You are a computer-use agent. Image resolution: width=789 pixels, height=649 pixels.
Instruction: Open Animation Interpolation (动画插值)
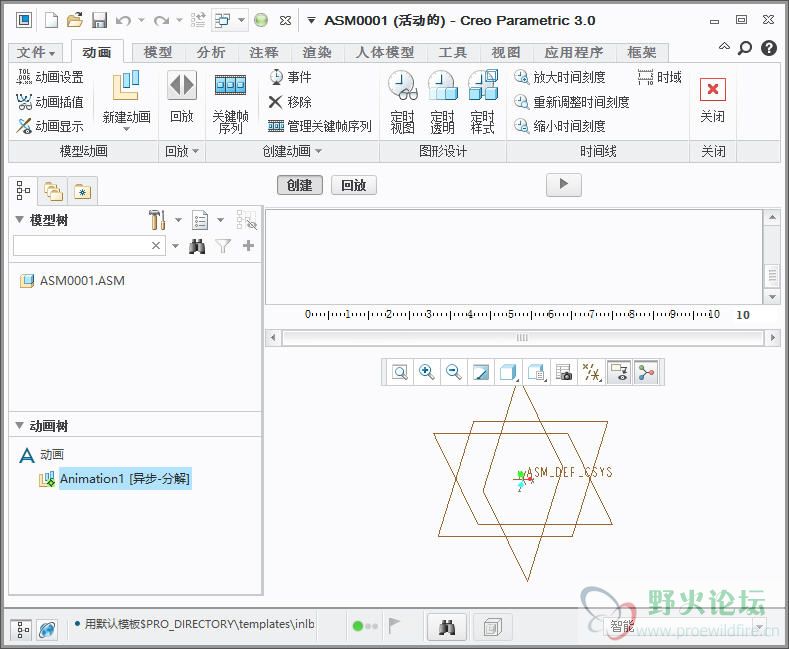(50, 102)
